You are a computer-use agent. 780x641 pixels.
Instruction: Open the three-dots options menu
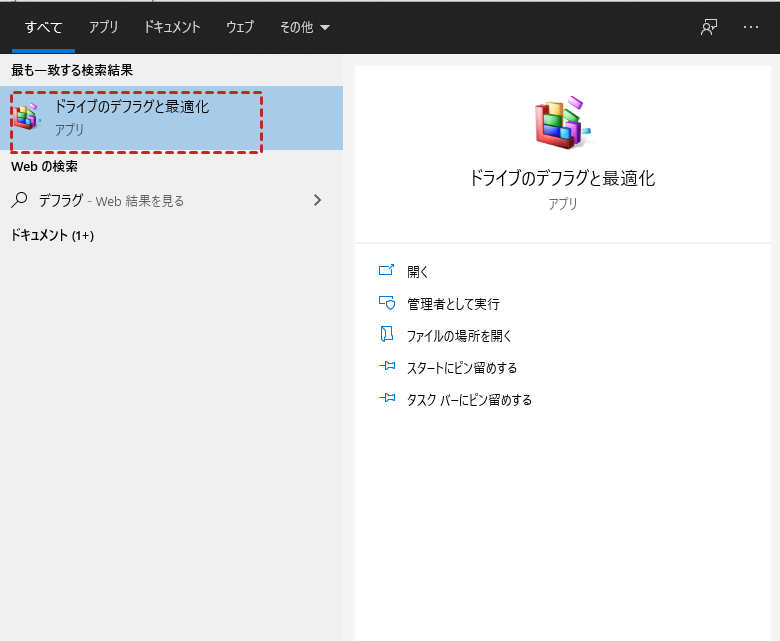click(751, 27)
